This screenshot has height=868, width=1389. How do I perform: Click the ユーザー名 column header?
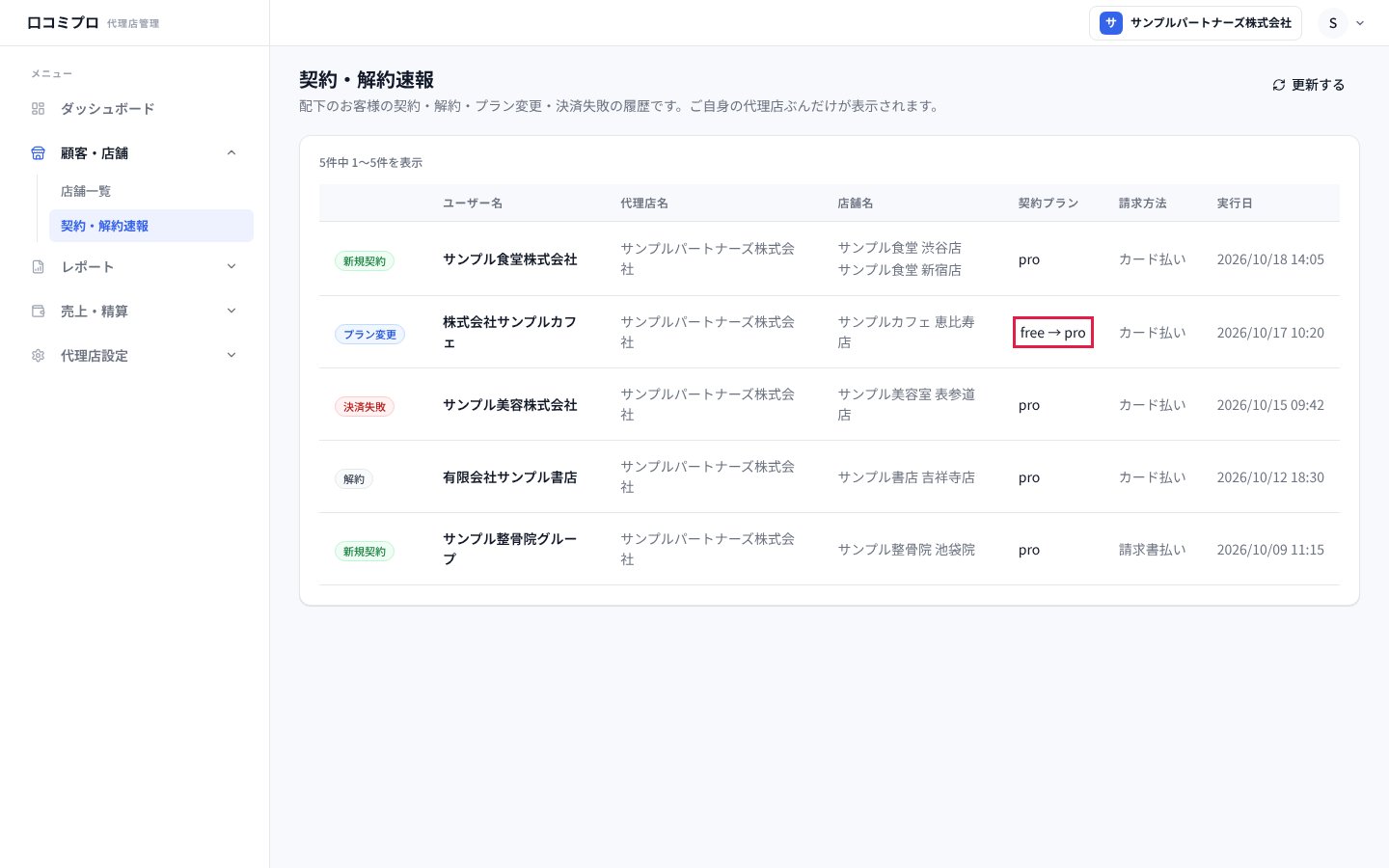473,203
